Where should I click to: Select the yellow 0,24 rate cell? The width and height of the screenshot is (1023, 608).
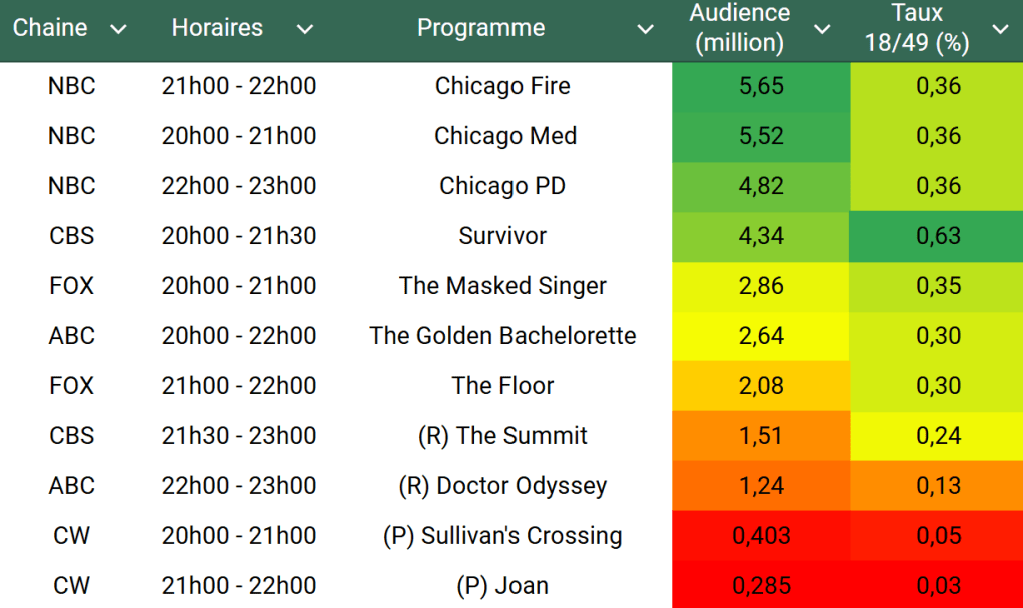938,436
